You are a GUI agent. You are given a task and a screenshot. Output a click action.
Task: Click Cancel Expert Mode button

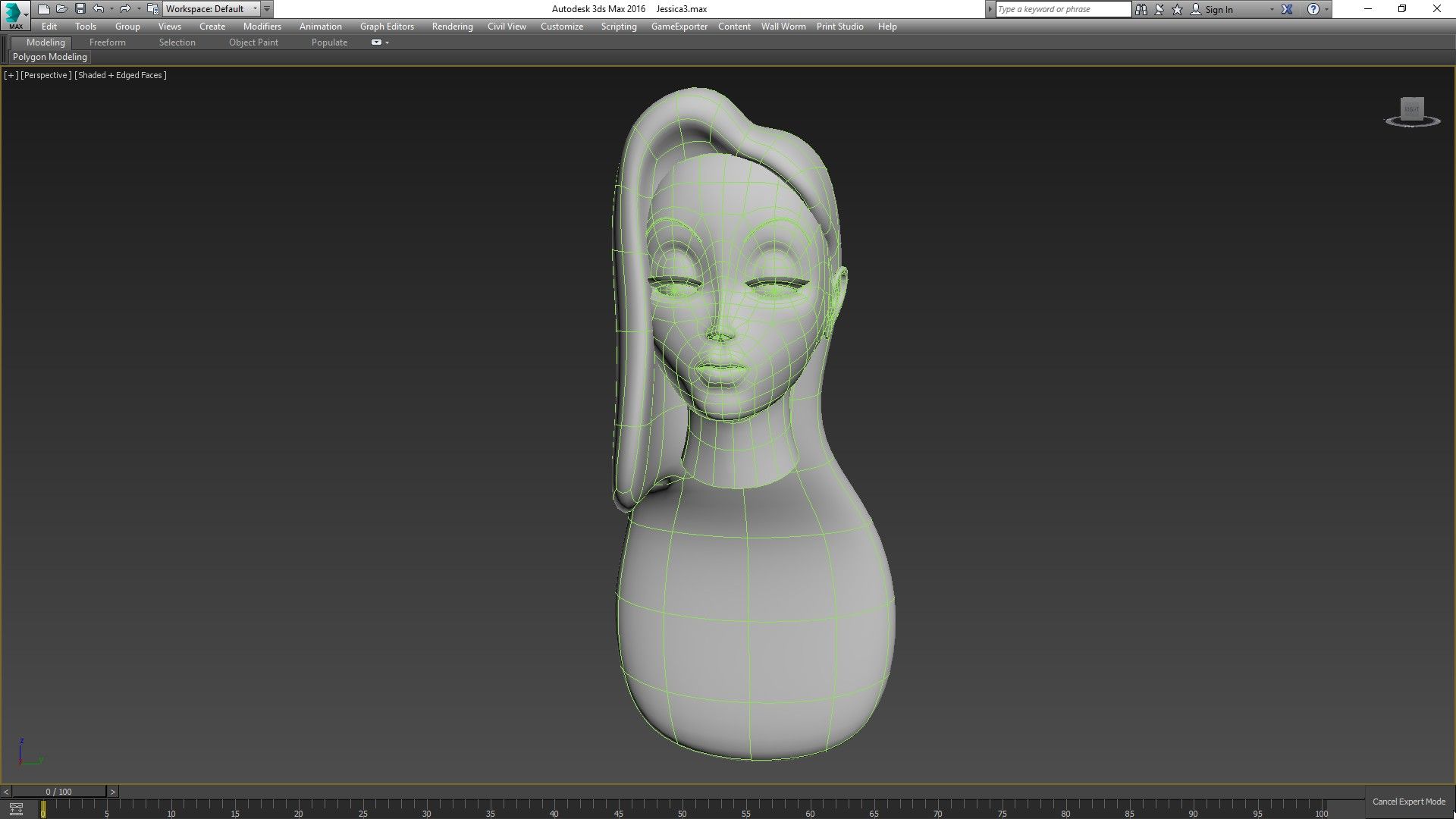click(1408, 802)
